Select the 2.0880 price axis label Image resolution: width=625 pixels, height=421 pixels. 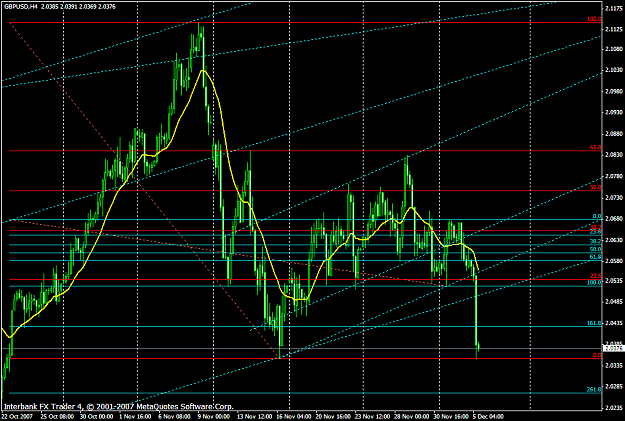click(x=614, y=134)
